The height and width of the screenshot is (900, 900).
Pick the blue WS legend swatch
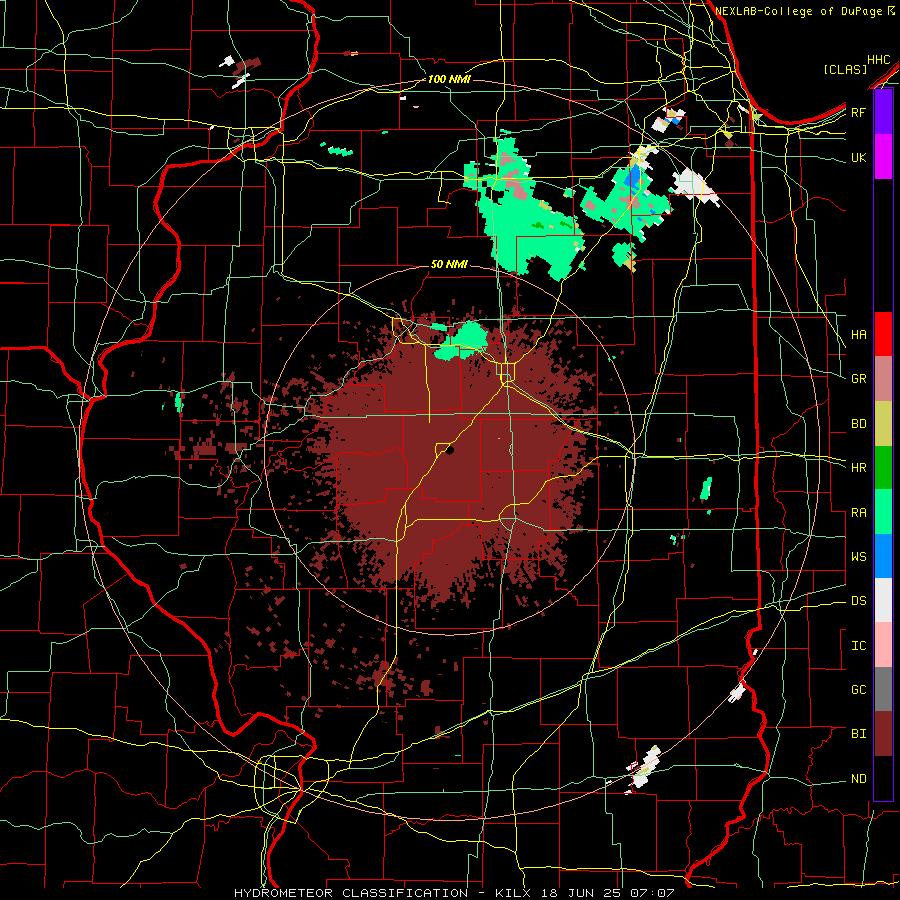pyautogui.click(x=883, y=556)
